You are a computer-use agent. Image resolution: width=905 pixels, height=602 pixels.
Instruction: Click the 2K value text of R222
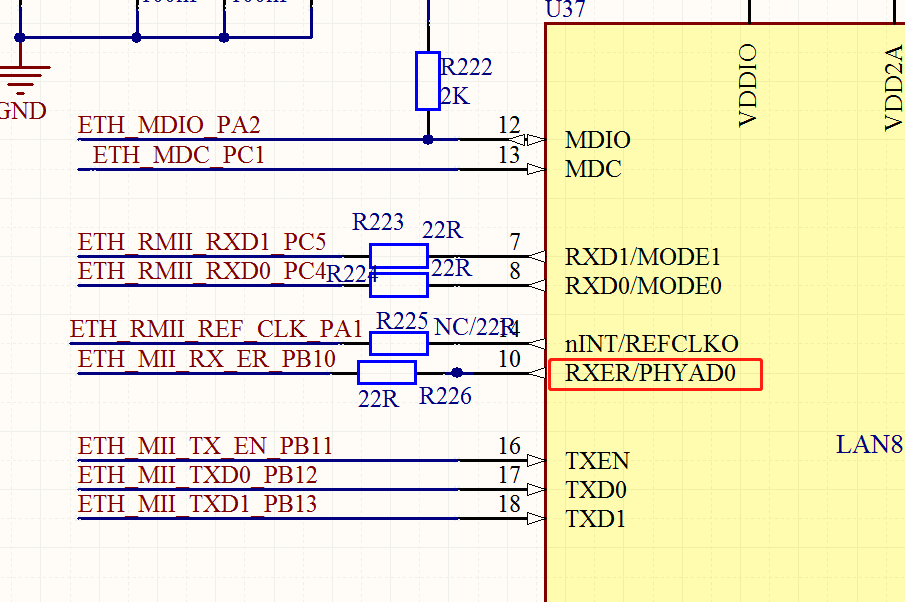[x=455, y=97]
